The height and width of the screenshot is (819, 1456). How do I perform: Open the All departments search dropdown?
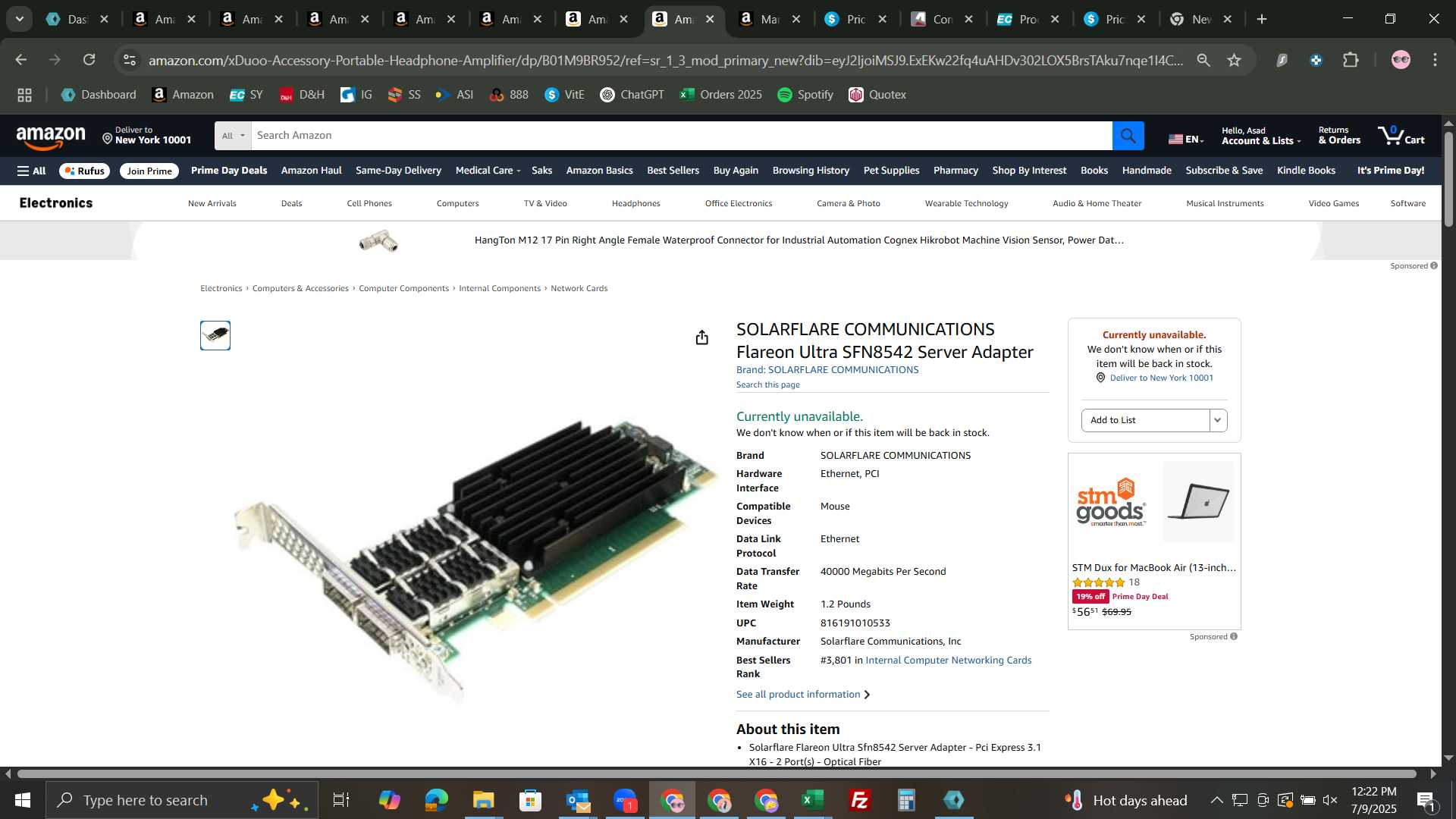click(233, 136)
